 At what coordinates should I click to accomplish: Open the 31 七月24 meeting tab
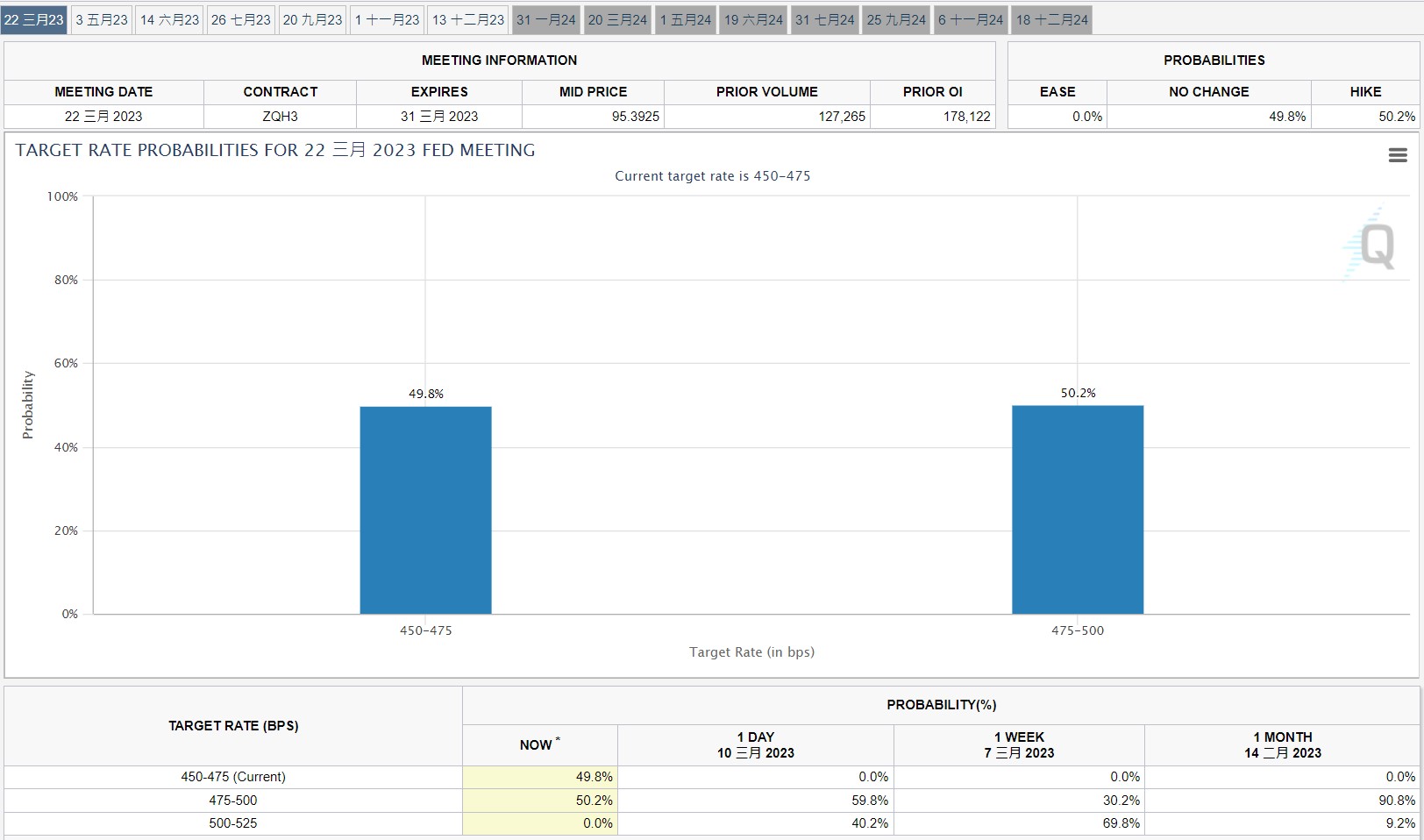[x=824, y=20]
